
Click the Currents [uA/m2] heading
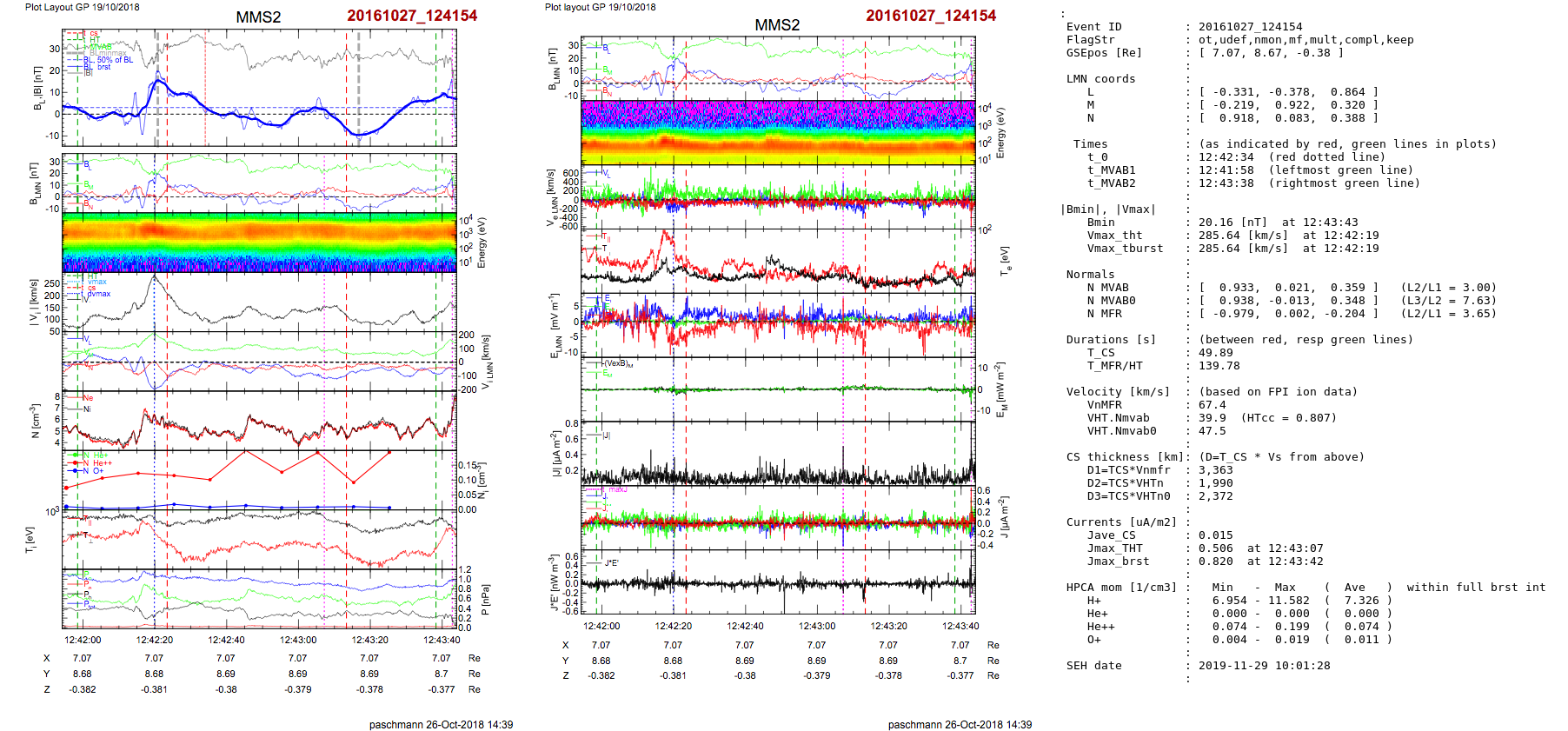tap(1121, 522)
